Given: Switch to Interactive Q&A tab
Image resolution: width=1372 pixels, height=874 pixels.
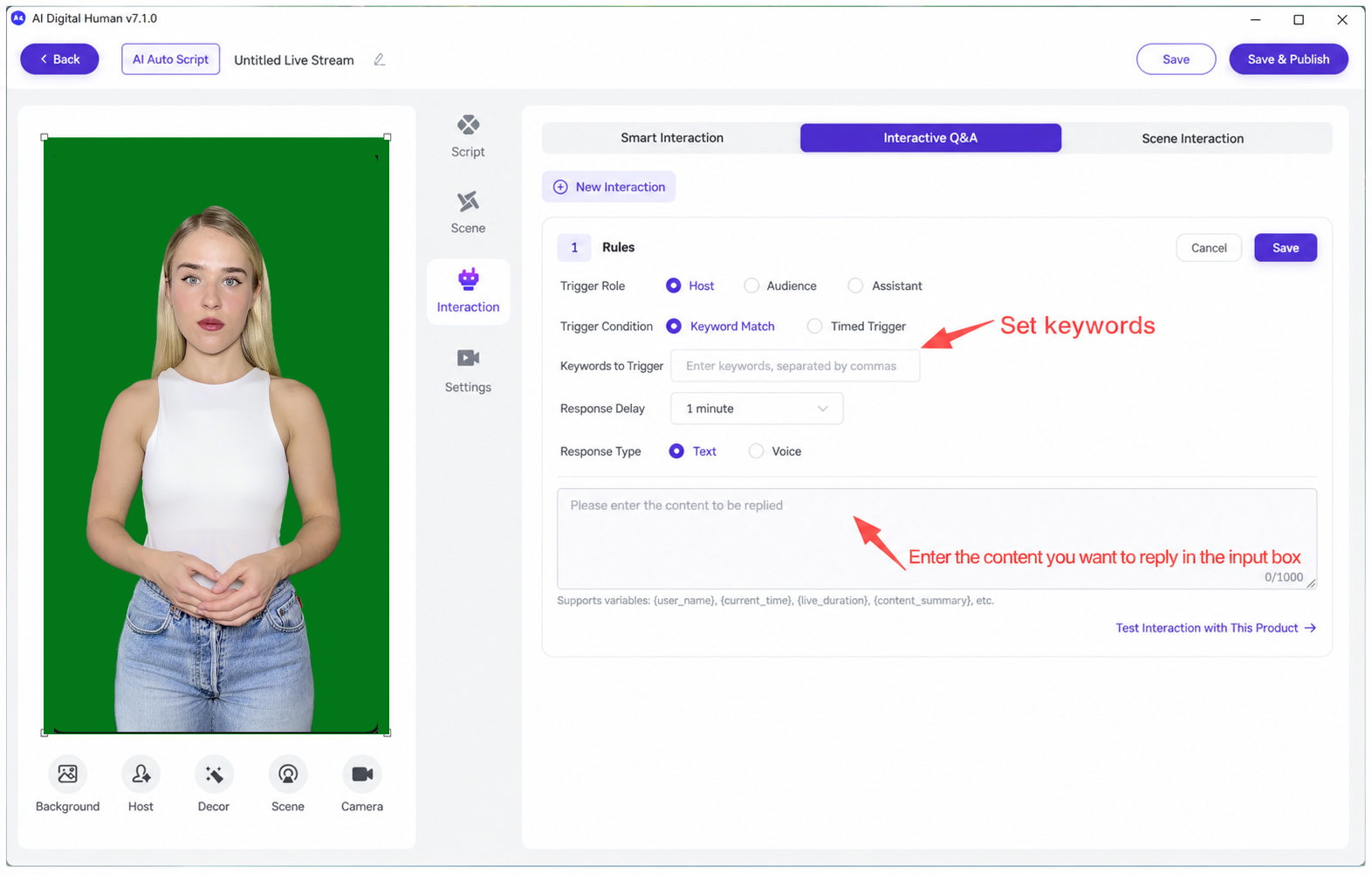Looking at the screenshot, I should pyautogui.click(x=930, y=138).
